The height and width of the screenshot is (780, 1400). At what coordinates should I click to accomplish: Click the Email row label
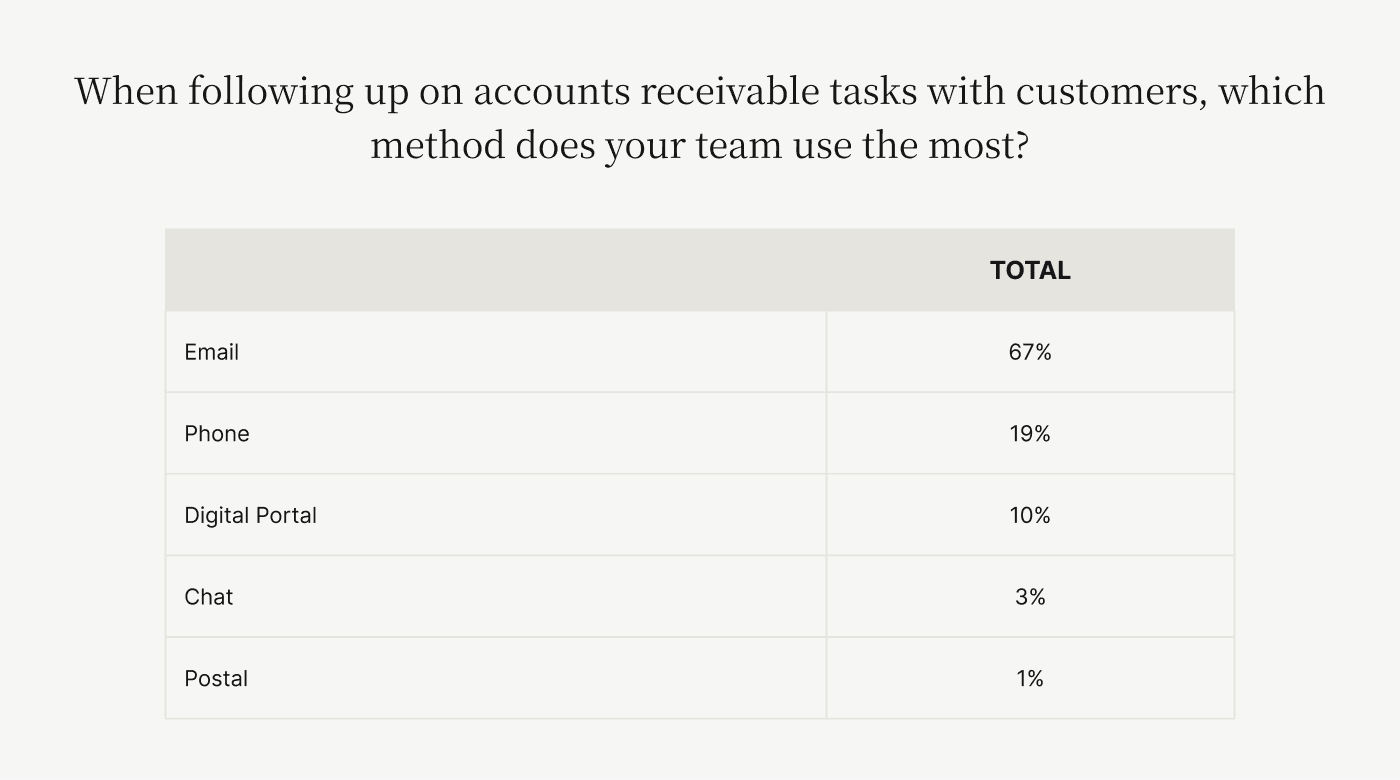click(x=212, y=352)
